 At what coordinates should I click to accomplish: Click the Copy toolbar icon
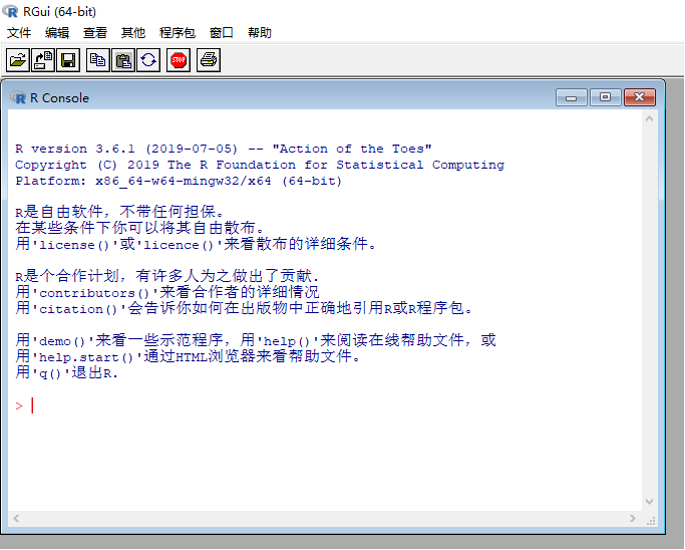tap(98, 60)
